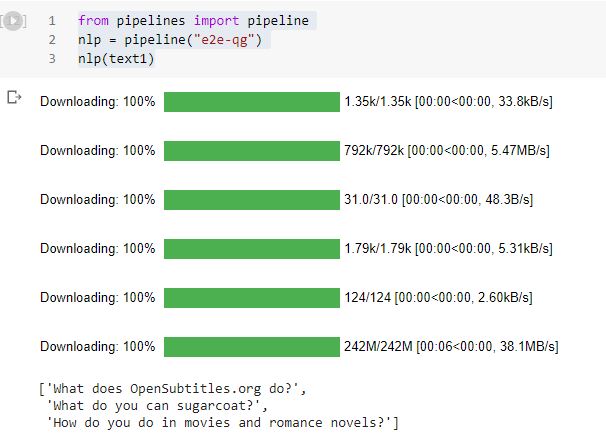Click the output options icon beside downloads
The image size is (606, 441).
tap(14, 98)
